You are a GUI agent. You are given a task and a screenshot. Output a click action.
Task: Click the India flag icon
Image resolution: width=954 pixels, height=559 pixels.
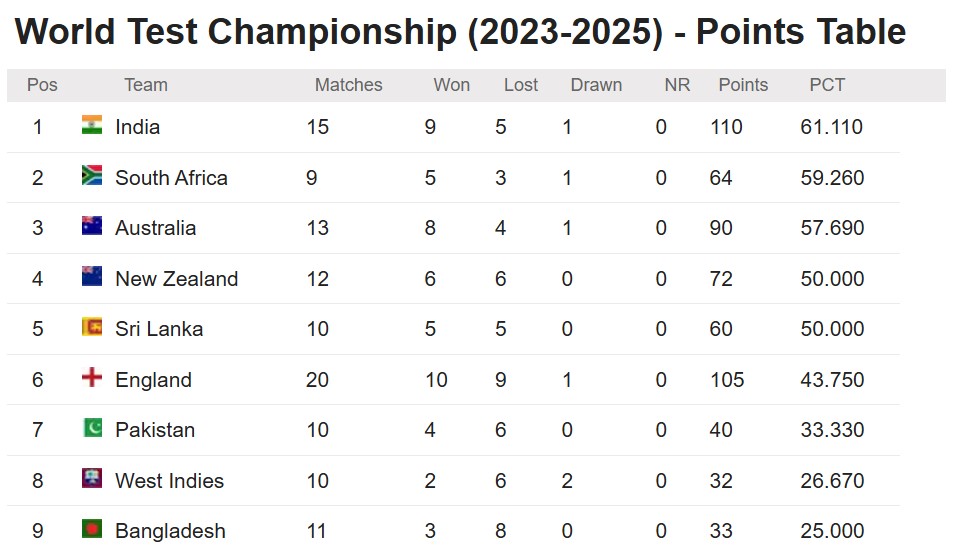click(92, 126)
